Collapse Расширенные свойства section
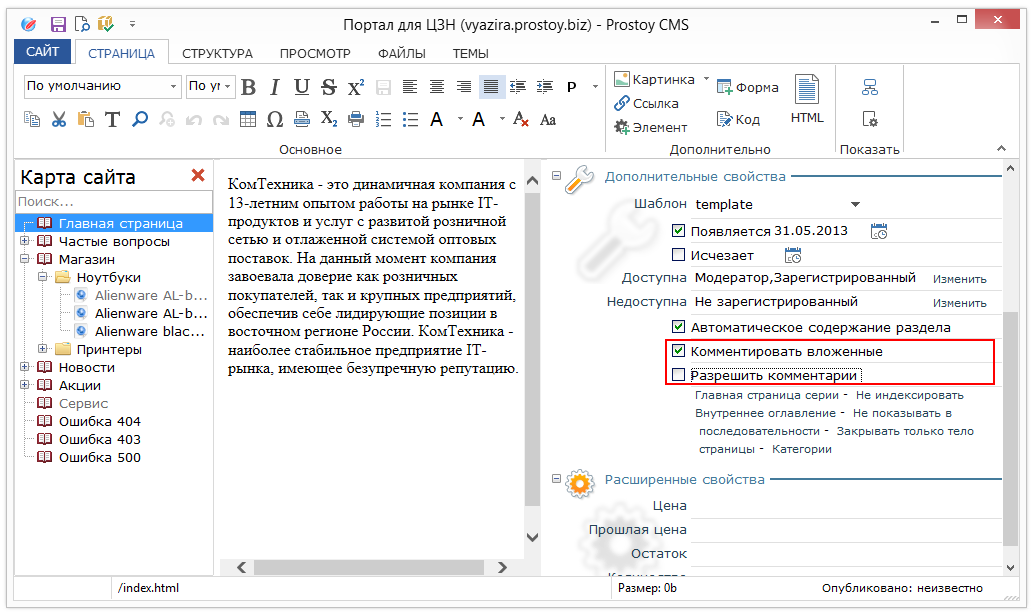The width and height of the screenshot is (1034, 612). point(557,479)
